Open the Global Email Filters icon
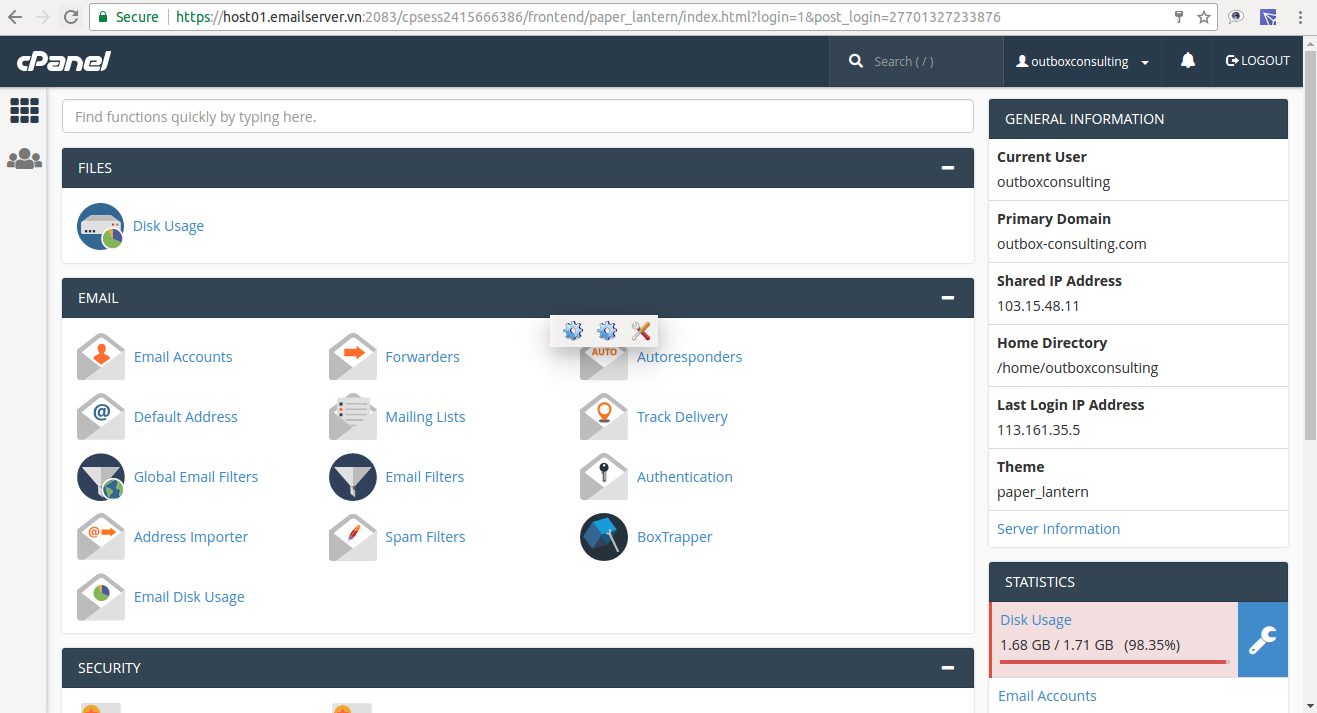1317x713 pixels. pyautogui.click(x=101, y=477)
